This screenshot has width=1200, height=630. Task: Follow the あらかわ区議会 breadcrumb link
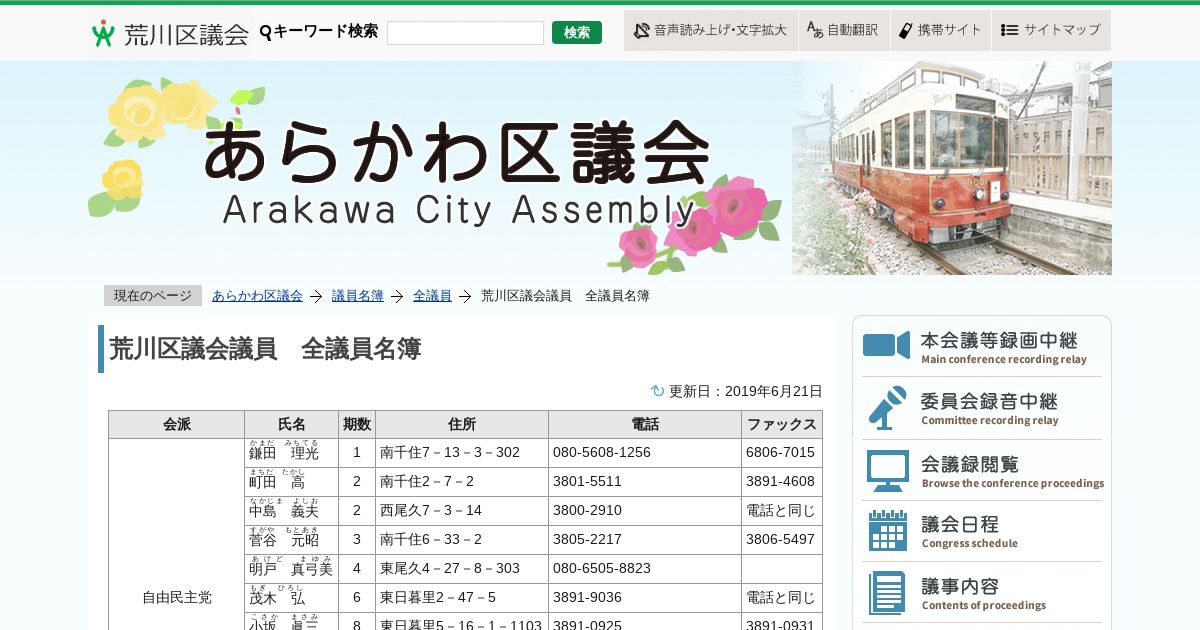tap(257, 296)
